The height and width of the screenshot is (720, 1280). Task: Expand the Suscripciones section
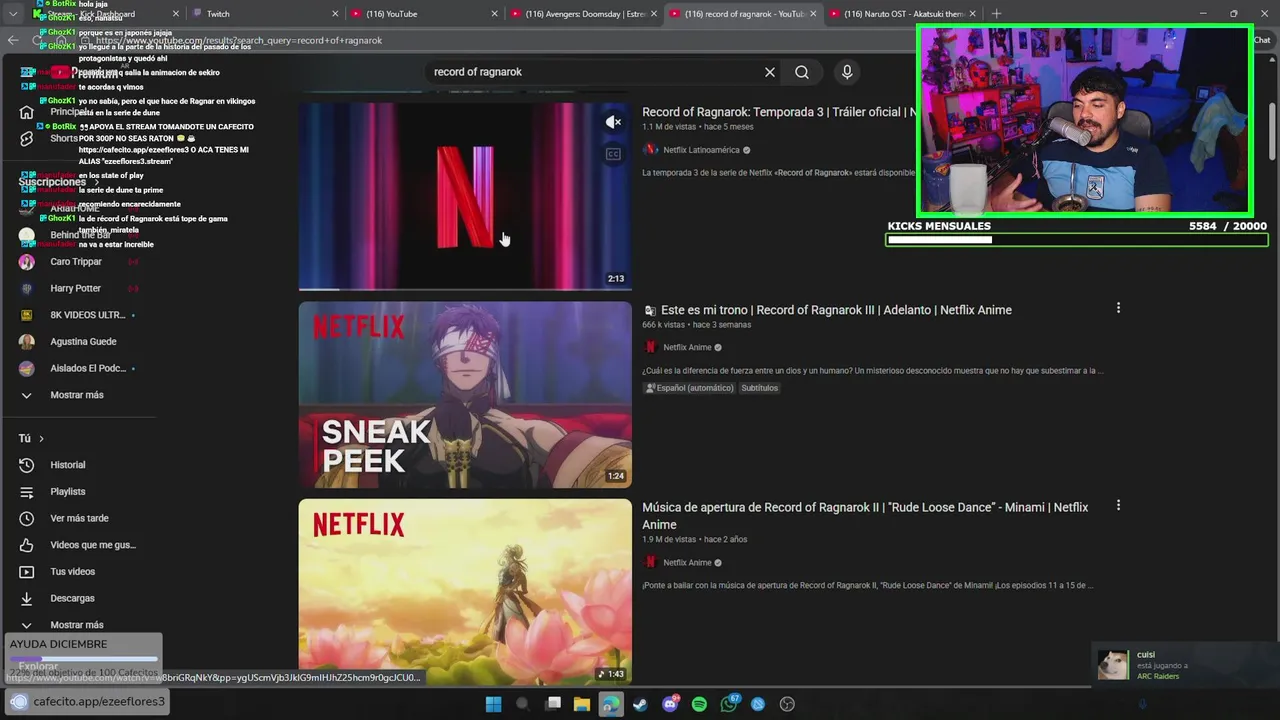point(57,182)
